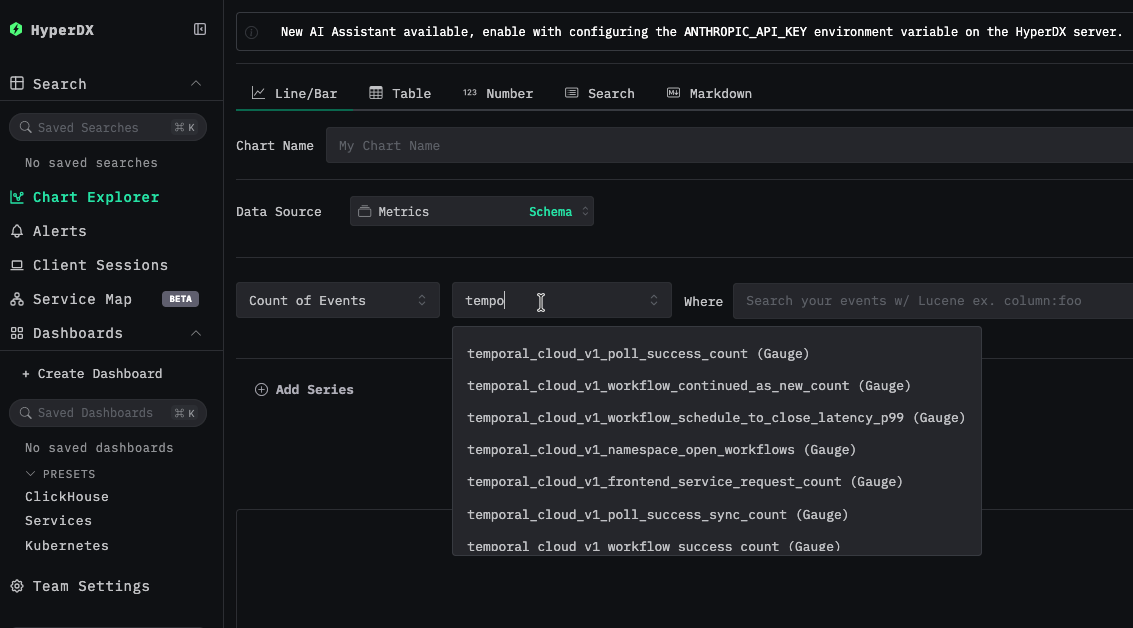Click the Where Lucene search field

point(900,299)
